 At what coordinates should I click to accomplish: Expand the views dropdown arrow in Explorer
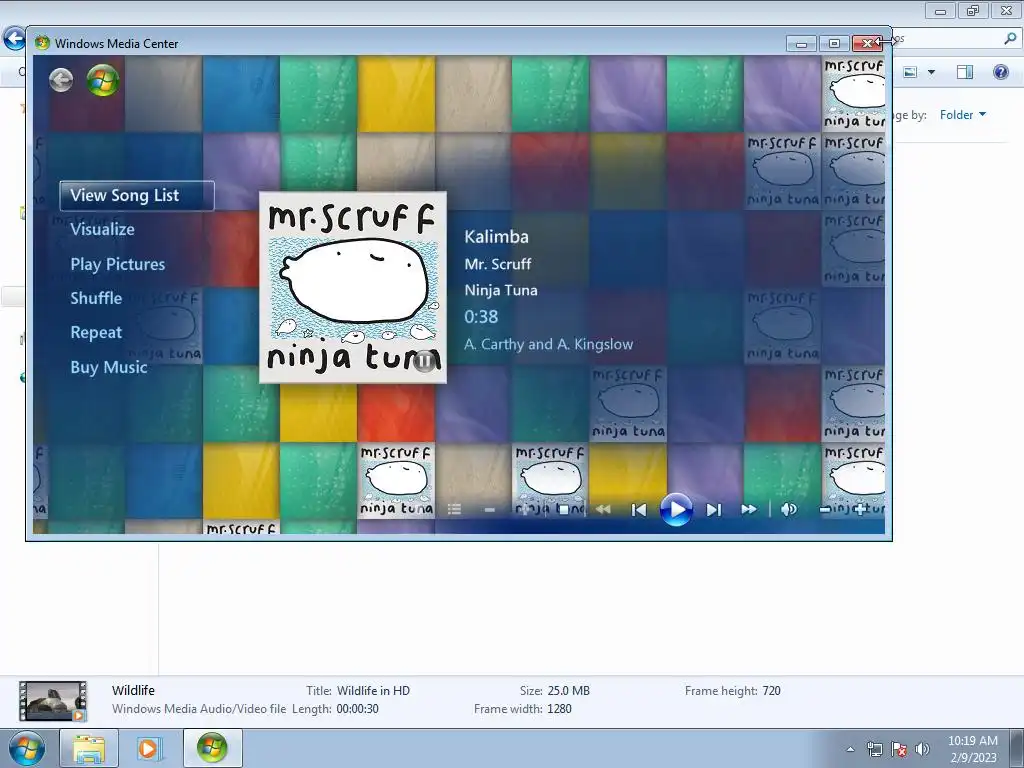(x=931, y=72)
